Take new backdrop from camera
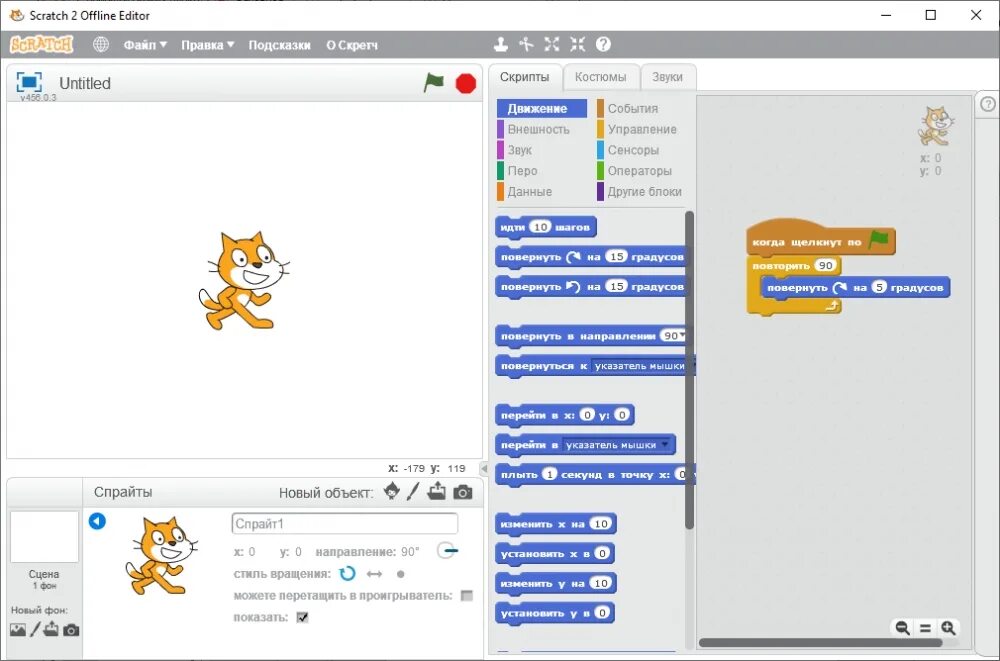The height and width of the screenshot is (661, 1000). [x=71, y=630]
